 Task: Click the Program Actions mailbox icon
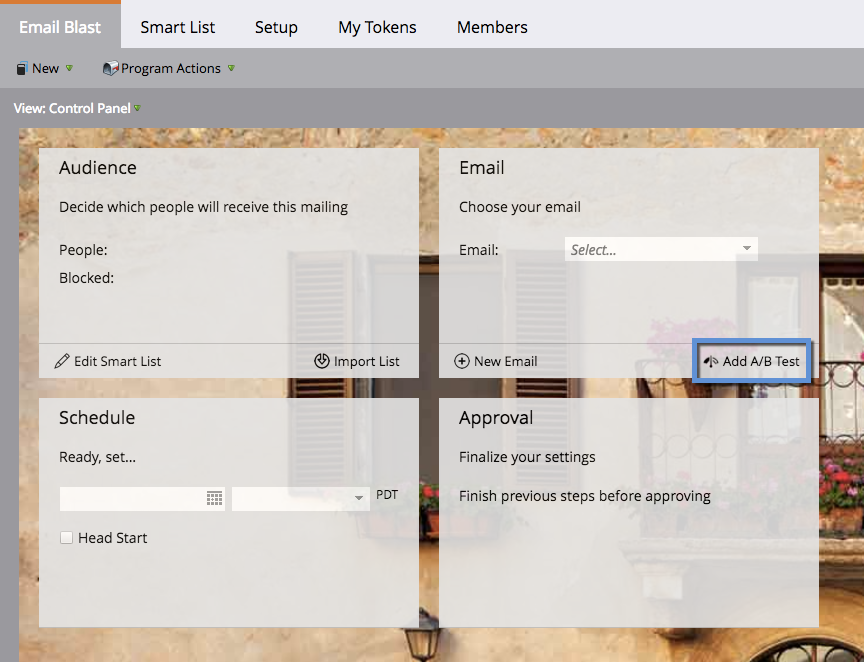[110, 68]
